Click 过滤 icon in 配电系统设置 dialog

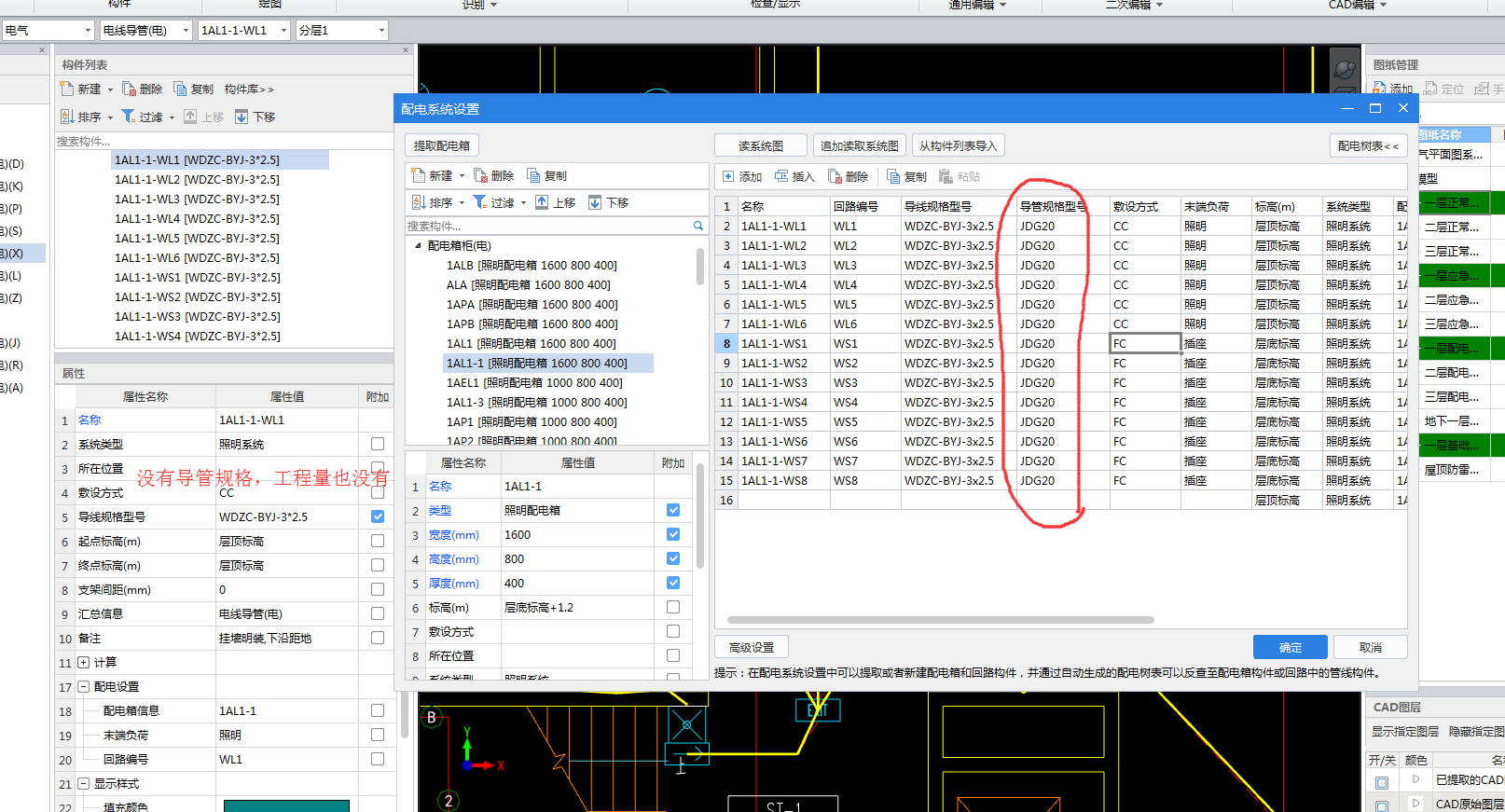click(480, 202)
